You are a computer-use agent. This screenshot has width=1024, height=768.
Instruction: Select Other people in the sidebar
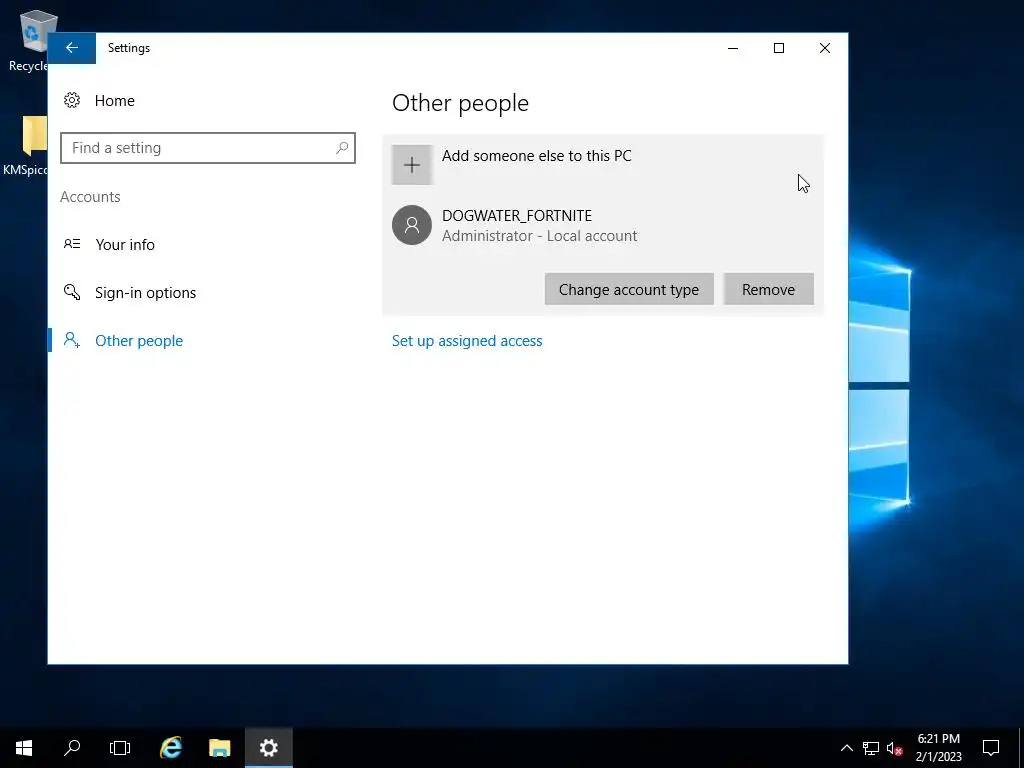click(138, 341)
